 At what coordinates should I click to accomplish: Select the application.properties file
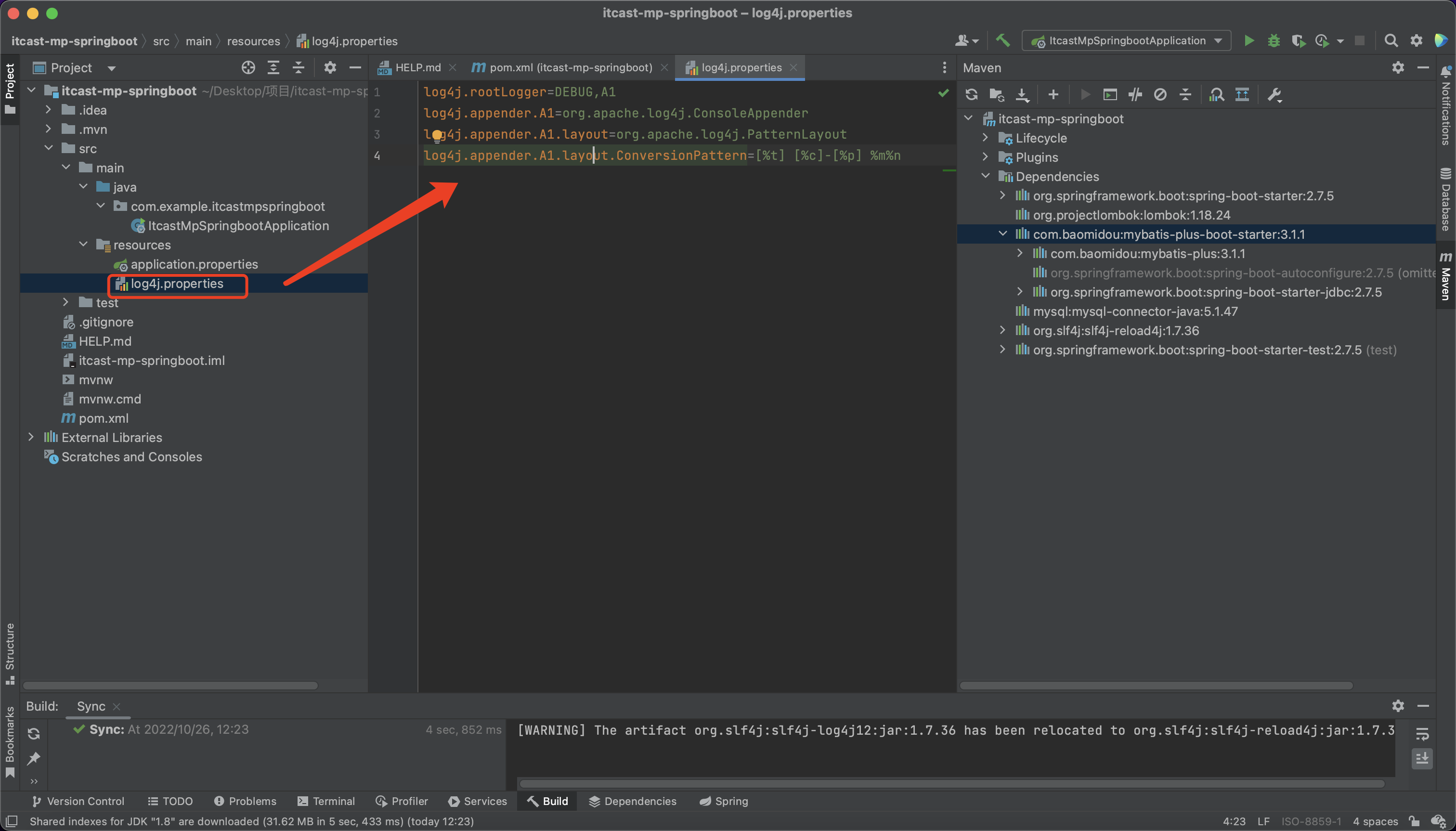(x=195, y=264)
